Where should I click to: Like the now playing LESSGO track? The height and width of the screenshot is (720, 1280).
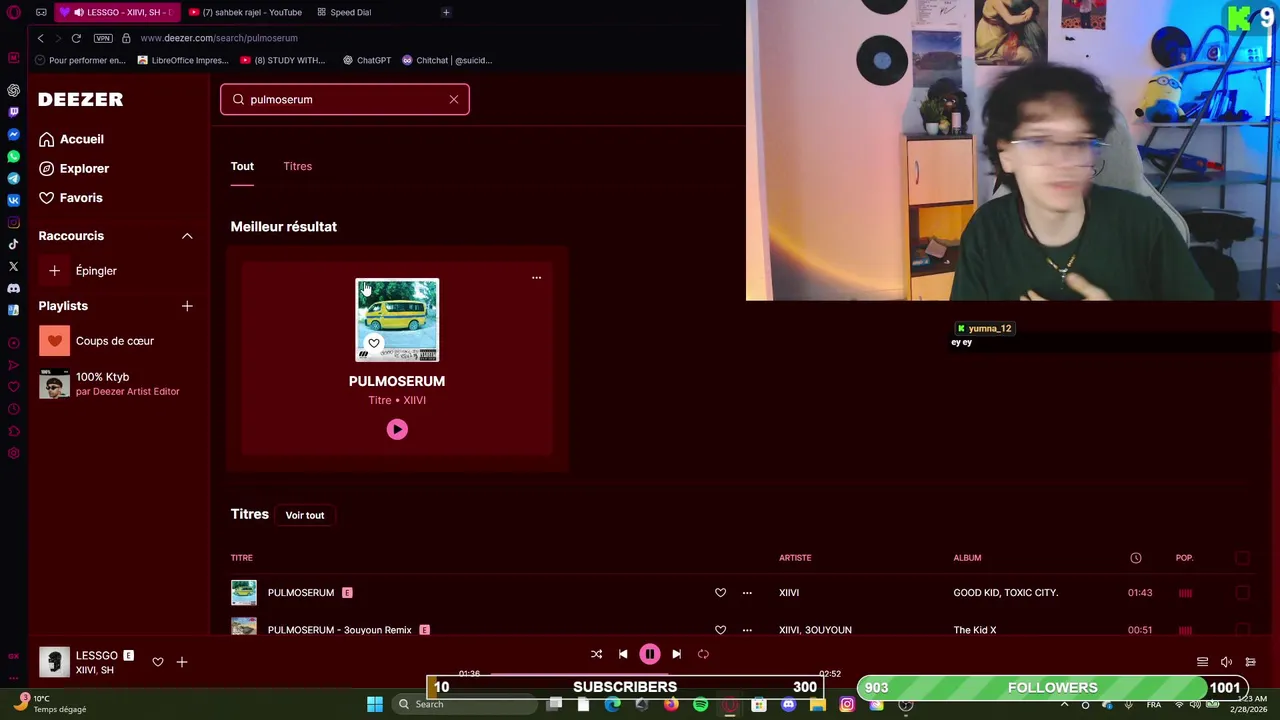point(157,662)
